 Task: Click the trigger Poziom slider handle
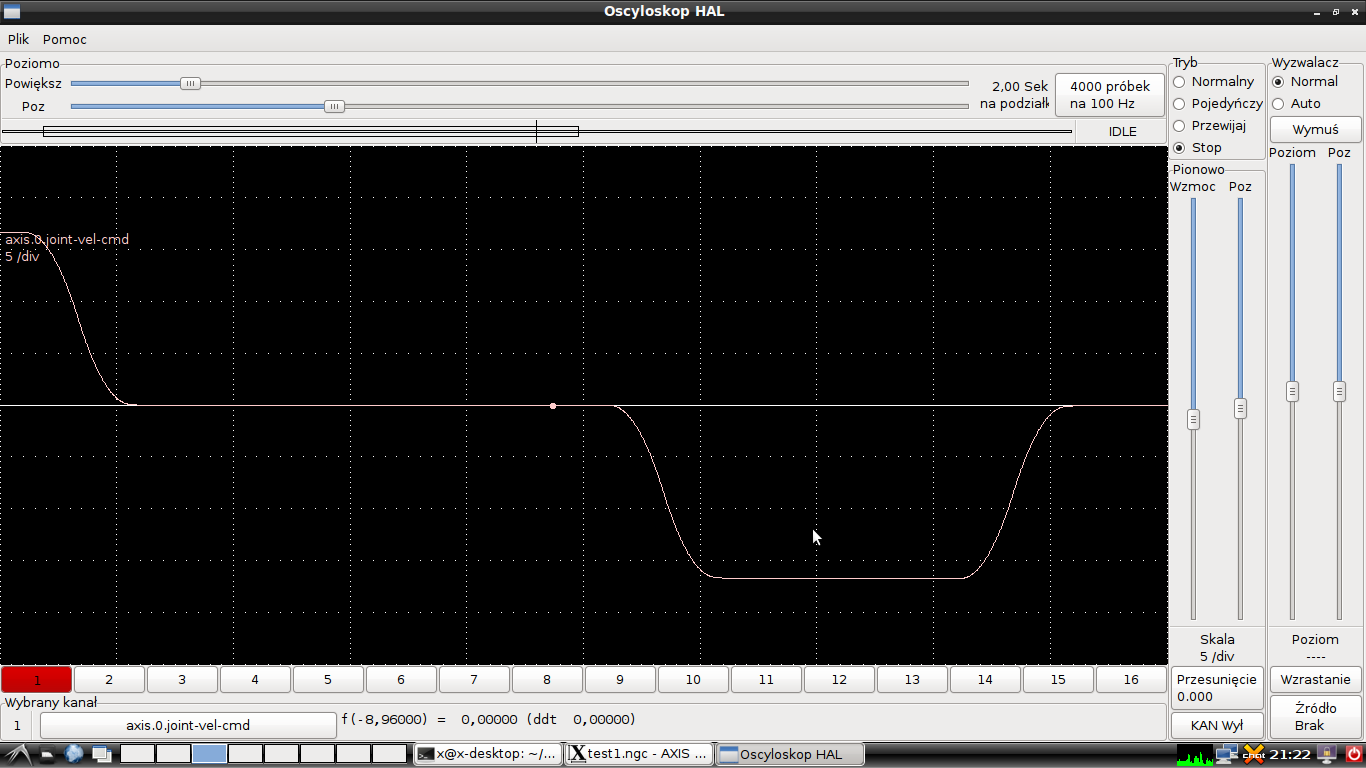(1292, 392)
